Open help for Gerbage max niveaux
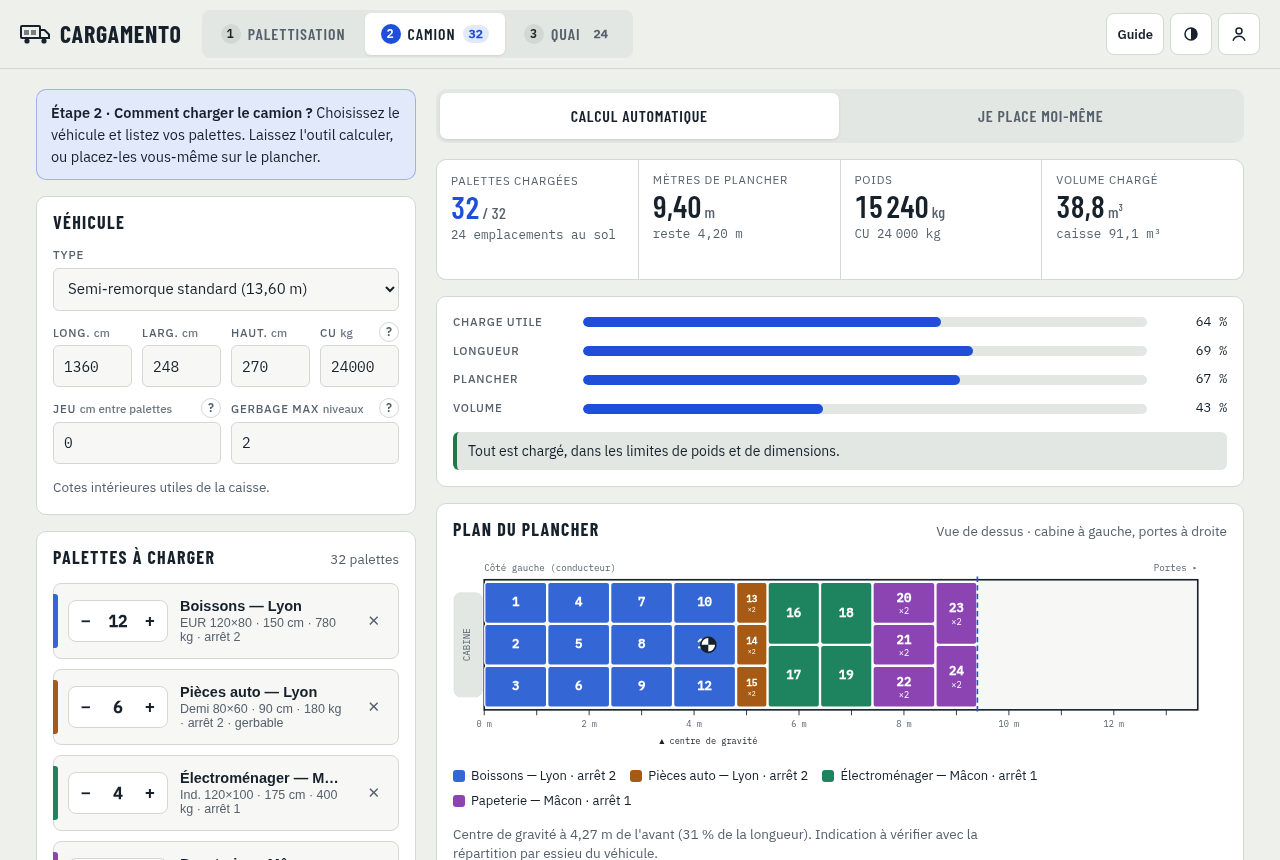This screenshot has width=1280, height=860. (x=389, y=408)
